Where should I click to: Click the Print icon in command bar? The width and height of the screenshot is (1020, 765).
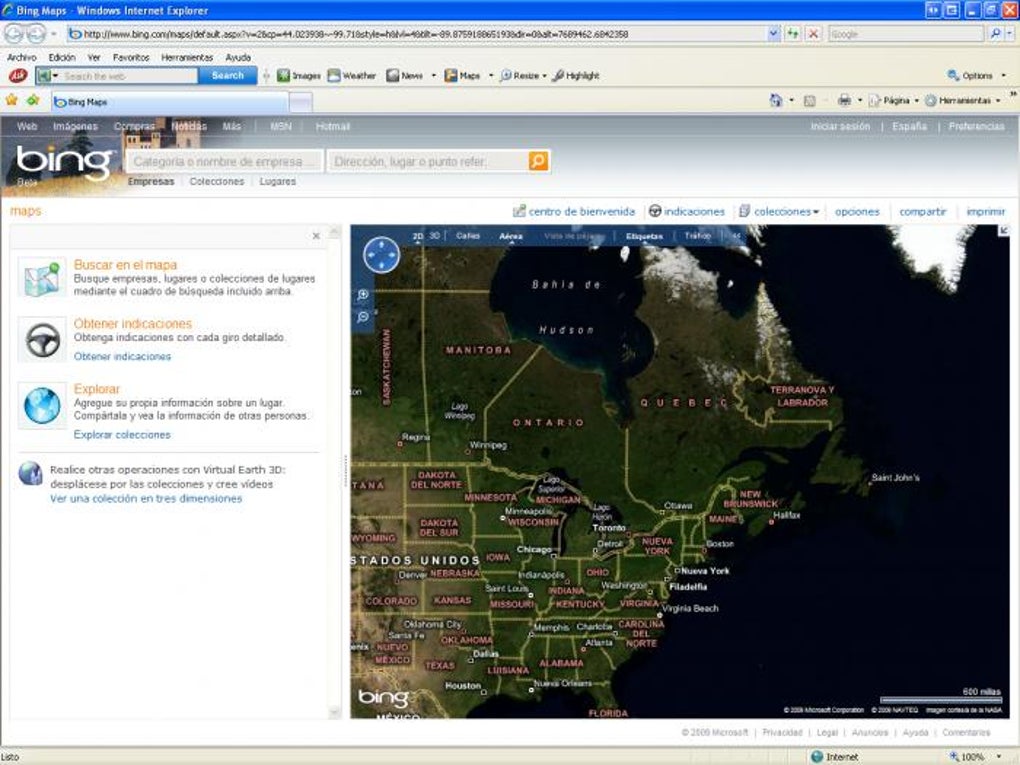(844, 101)
